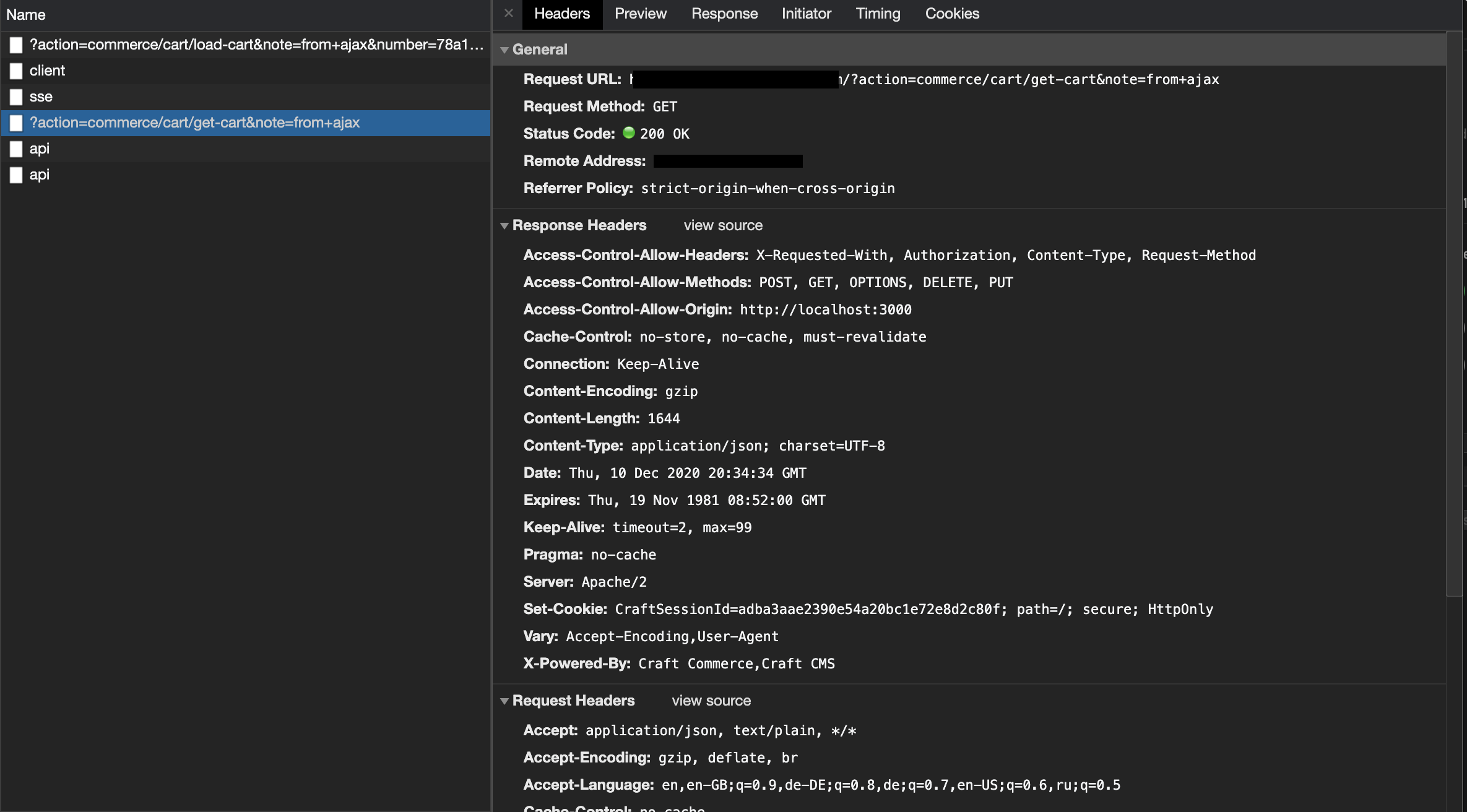This screenshot has width=1467, height=812.
Task: Click the Date header value
Action: tap(688, 473)
